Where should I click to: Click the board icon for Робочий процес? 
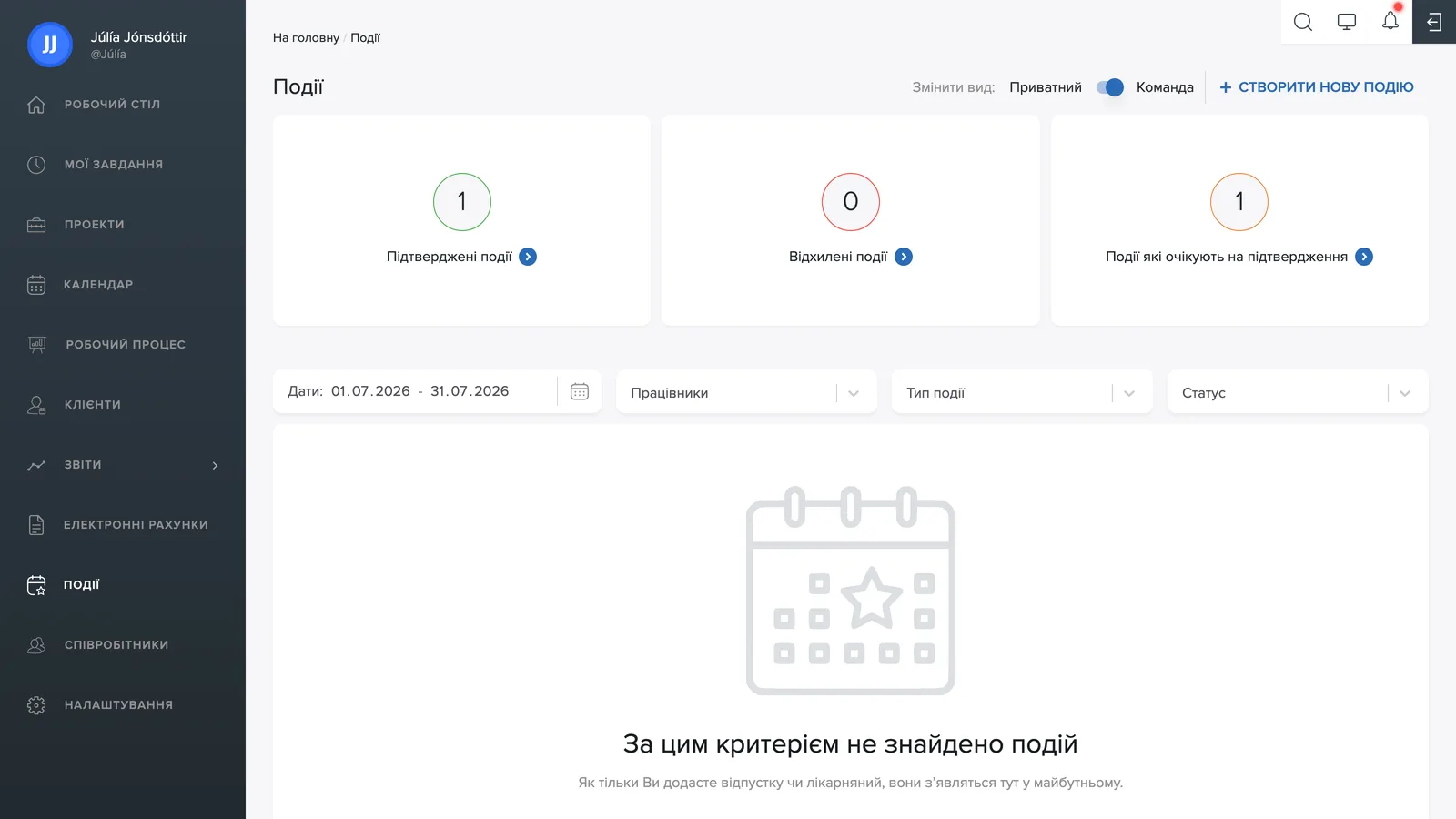pos(37,345)
